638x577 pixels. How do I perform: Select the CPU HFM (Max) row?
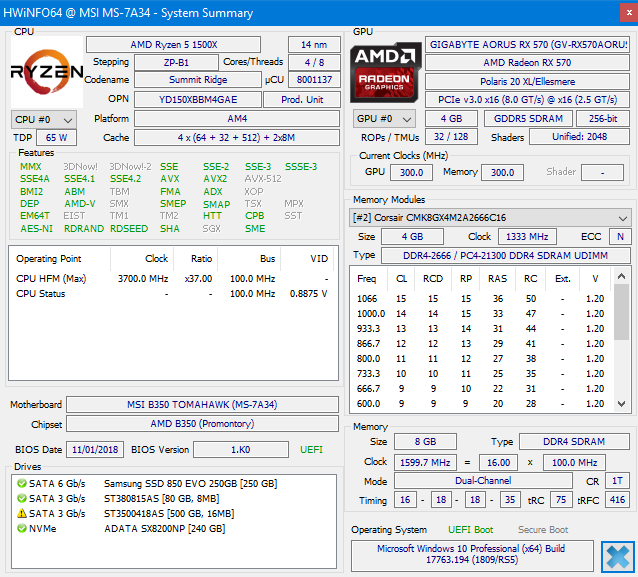tap(172, 279)
